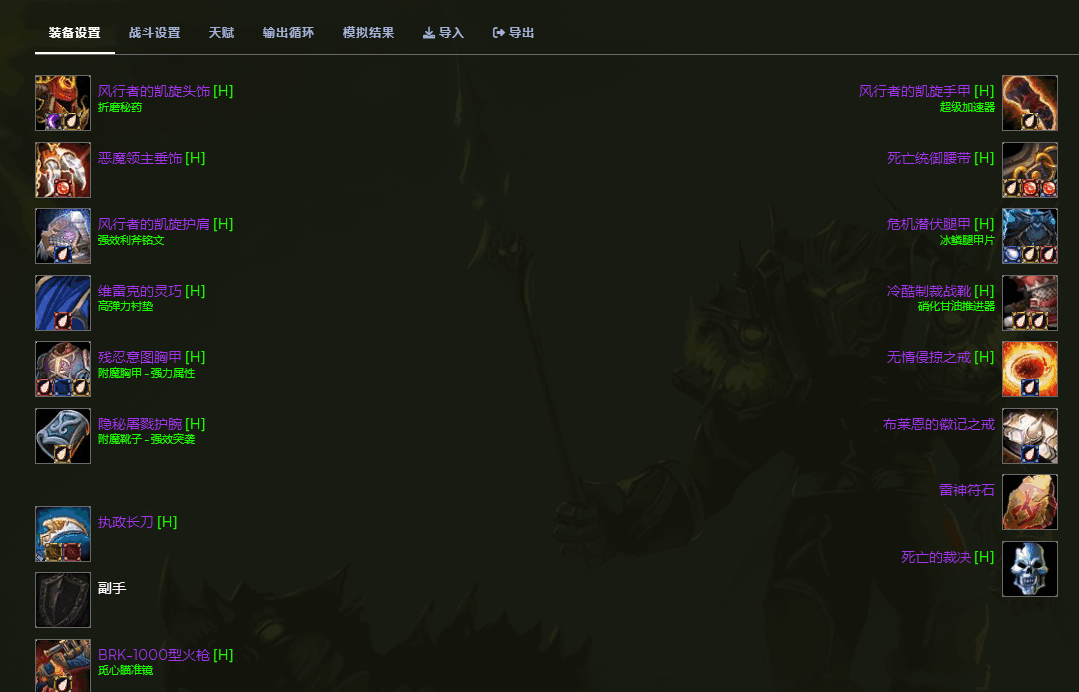Click the 导入 import button
Image resolution: width=1079 pixels, height=692 pixels.
[x=443, y=33]
